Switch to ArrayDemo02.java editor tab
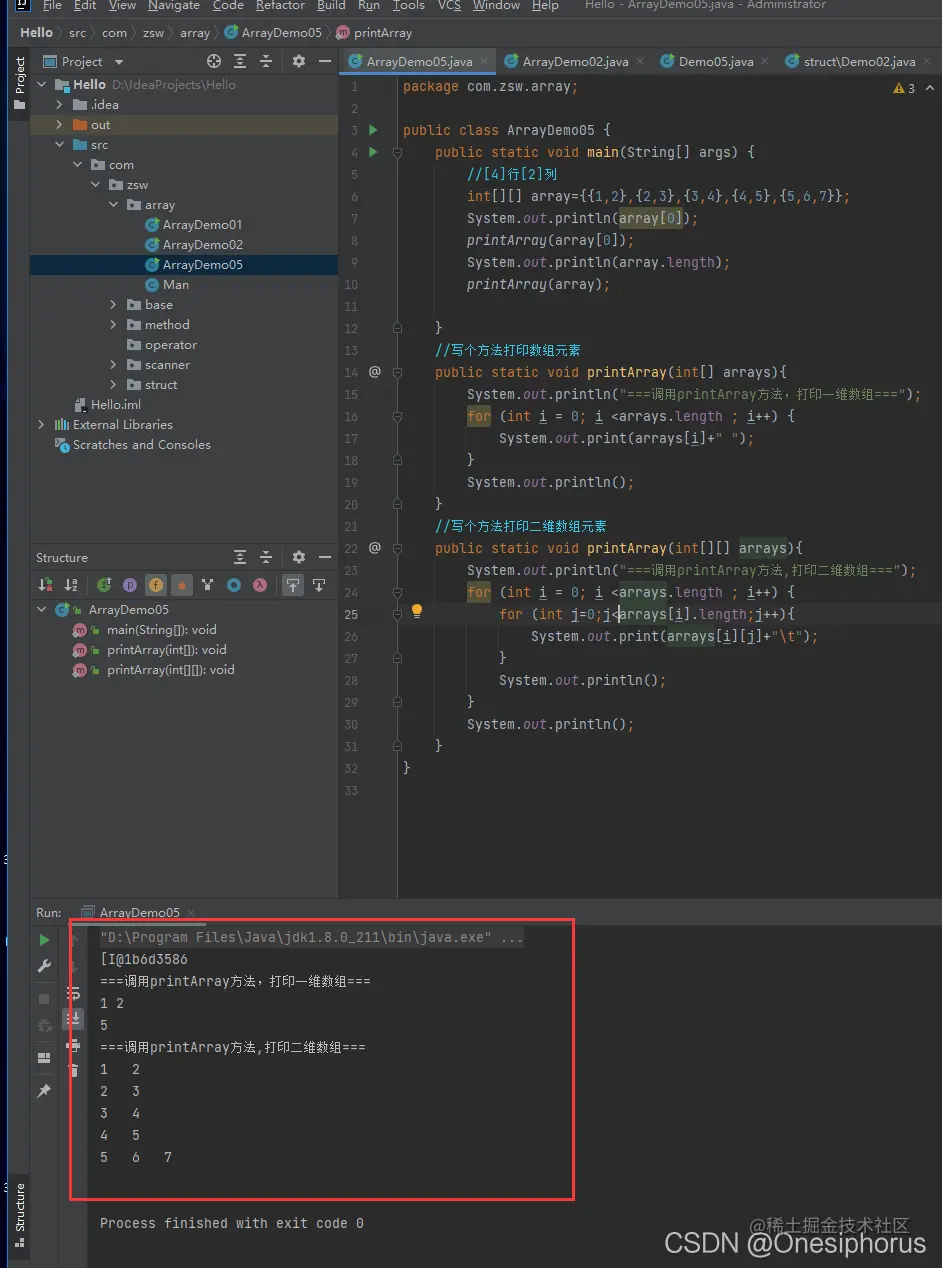This screenshot has height=1268, width=942. 575,62
